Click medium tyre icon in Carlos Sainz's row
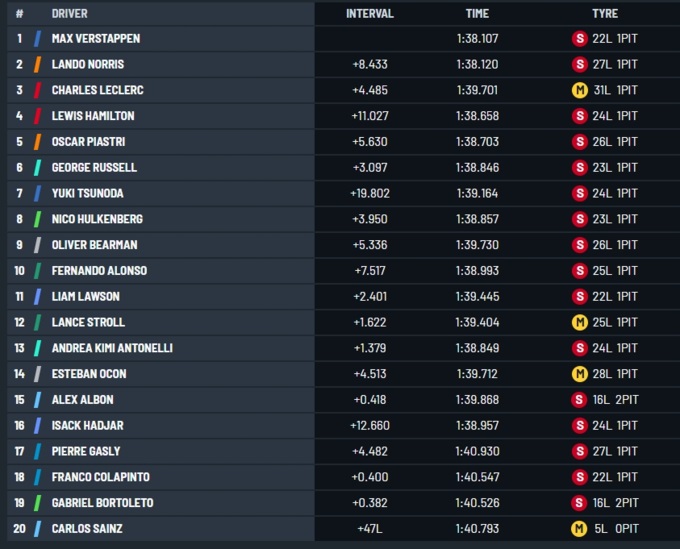680x549 pixels. pos(579,528)
